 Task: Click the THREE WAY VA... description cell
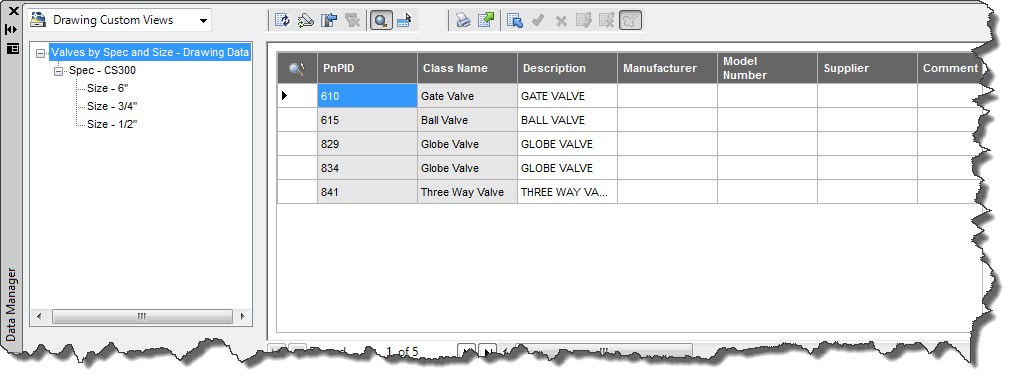568,192
